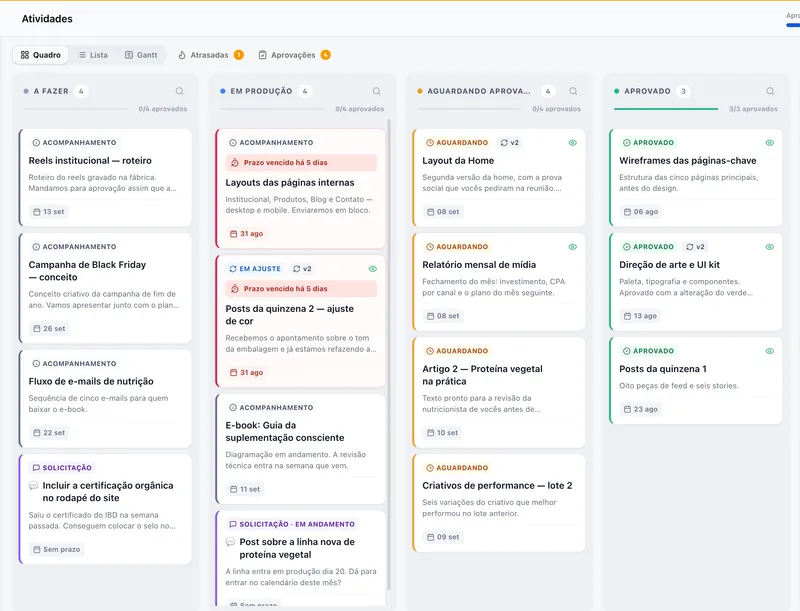Open E-book: Guia da suplementação consciente

pyautogui.click(x=301, y=449)
